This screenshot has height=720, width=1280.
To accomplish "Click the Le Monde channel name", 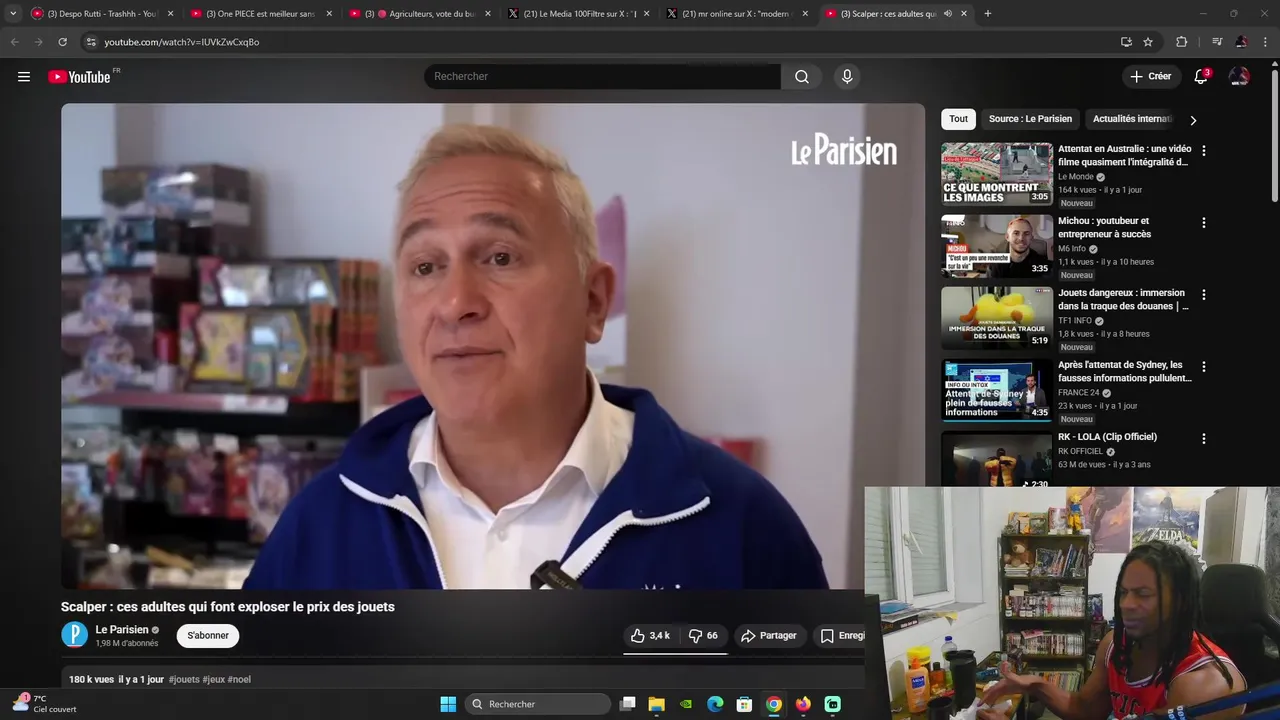I will [x=1075, y=176].
